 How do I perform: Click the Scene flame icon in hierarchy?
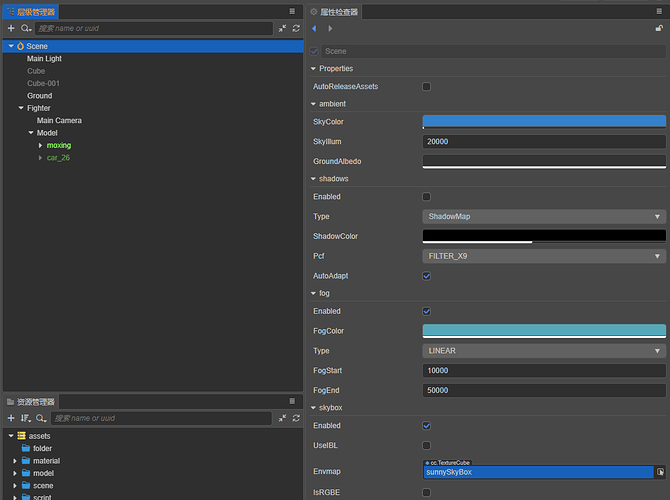(x=20, y=46)
